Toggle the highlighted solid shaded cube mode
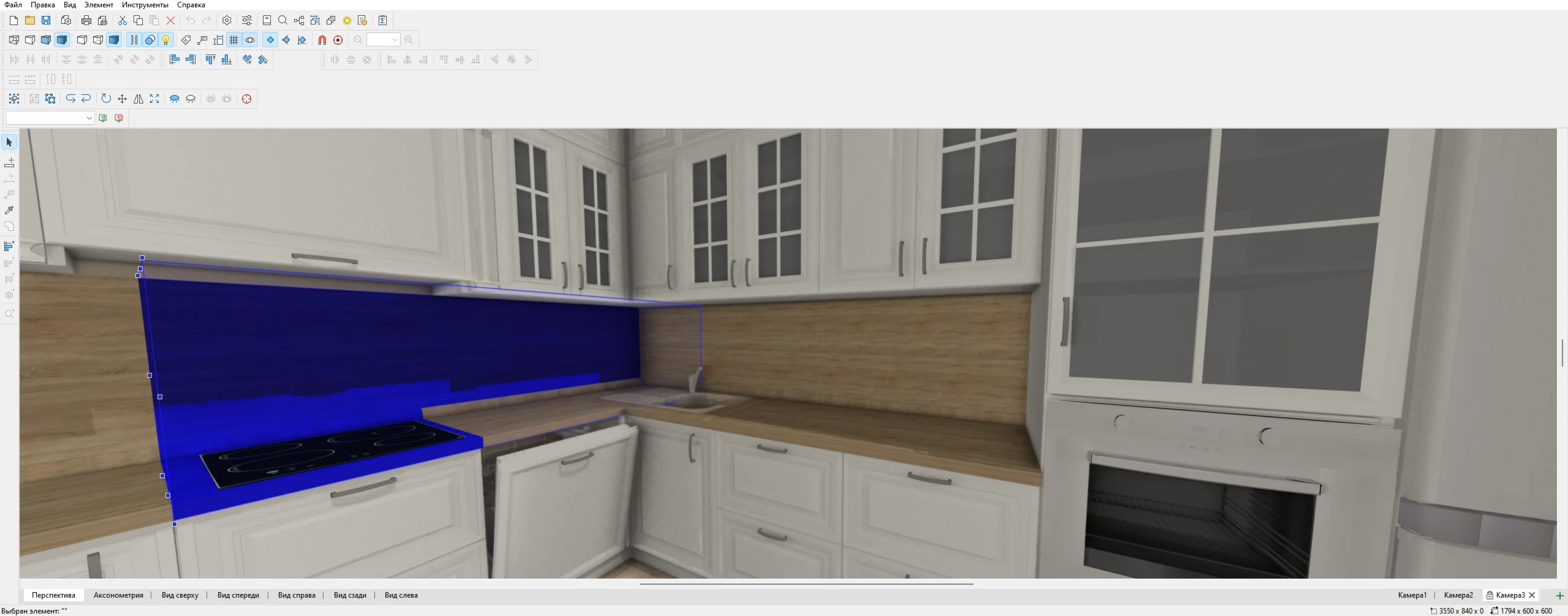The height and width of the screenshot is (616, 1568). tap(62, 40)
